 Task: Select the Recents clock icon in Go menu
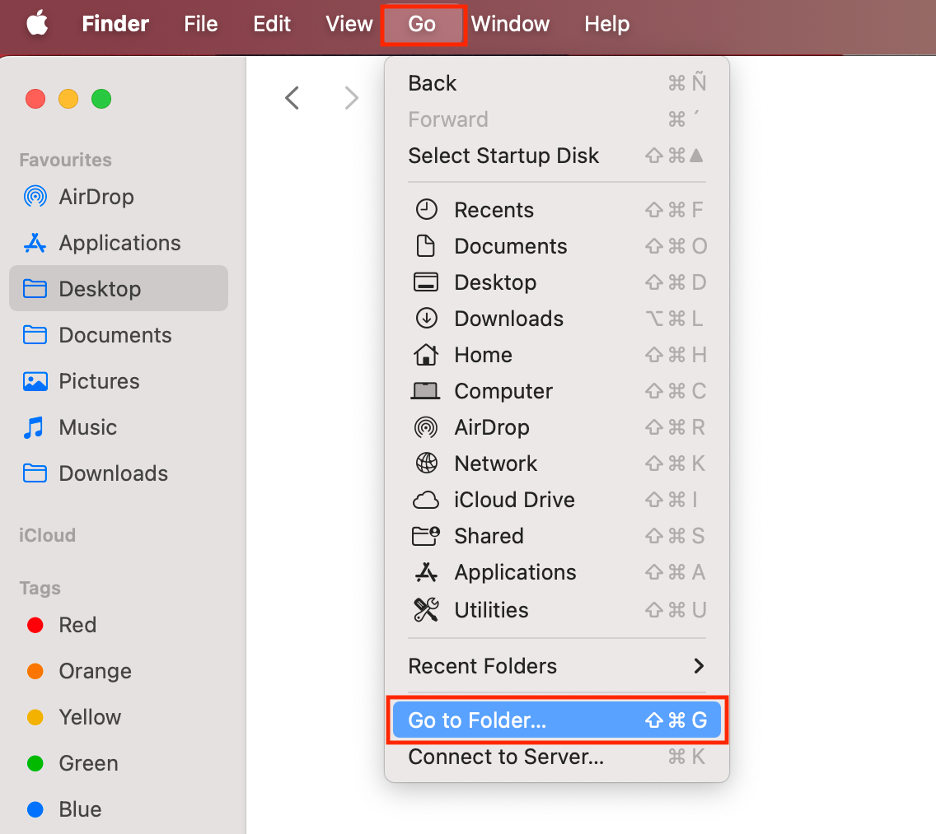pos(426,209)
